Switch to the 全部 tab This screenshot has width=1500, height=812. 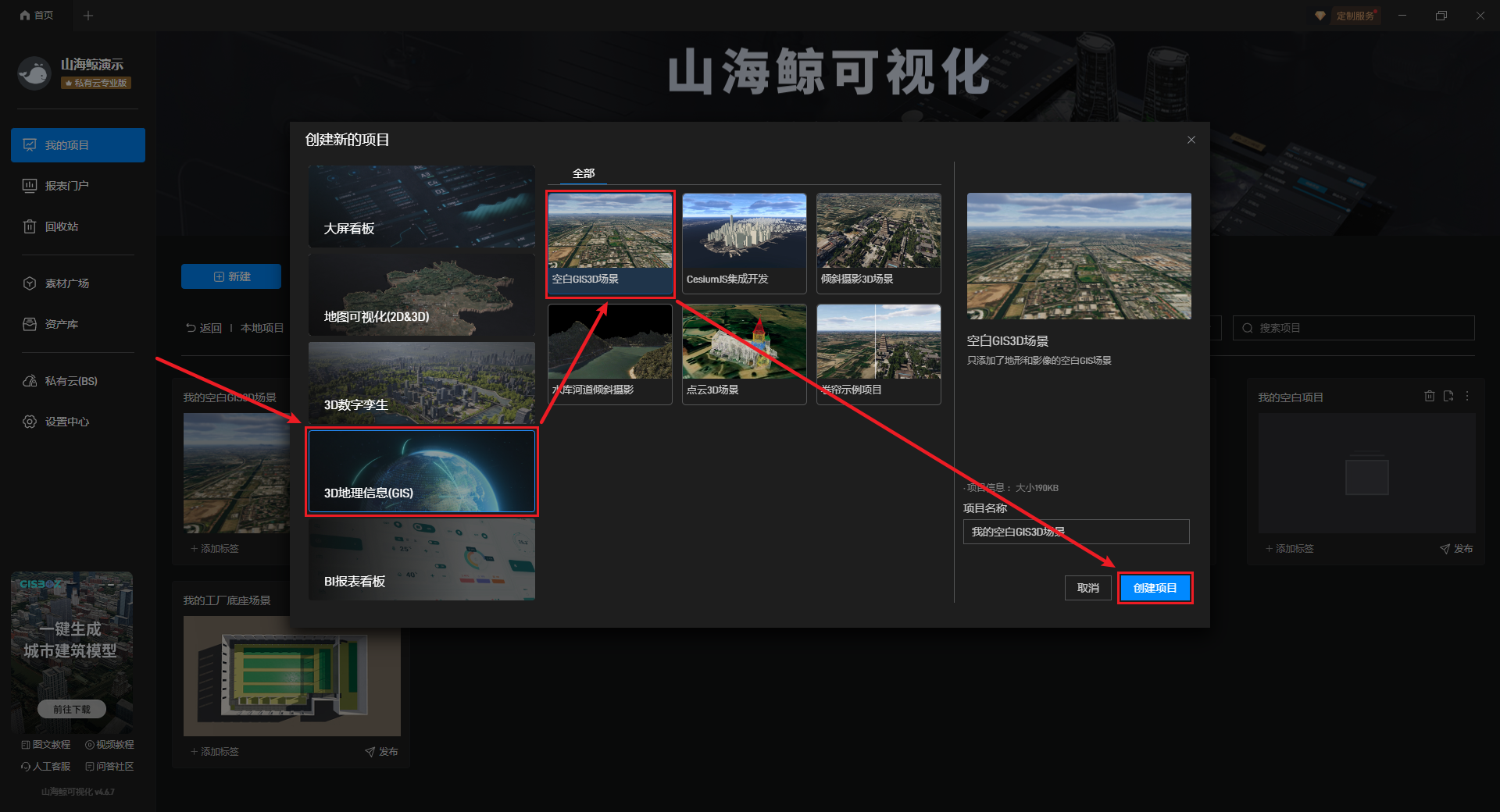584,173
